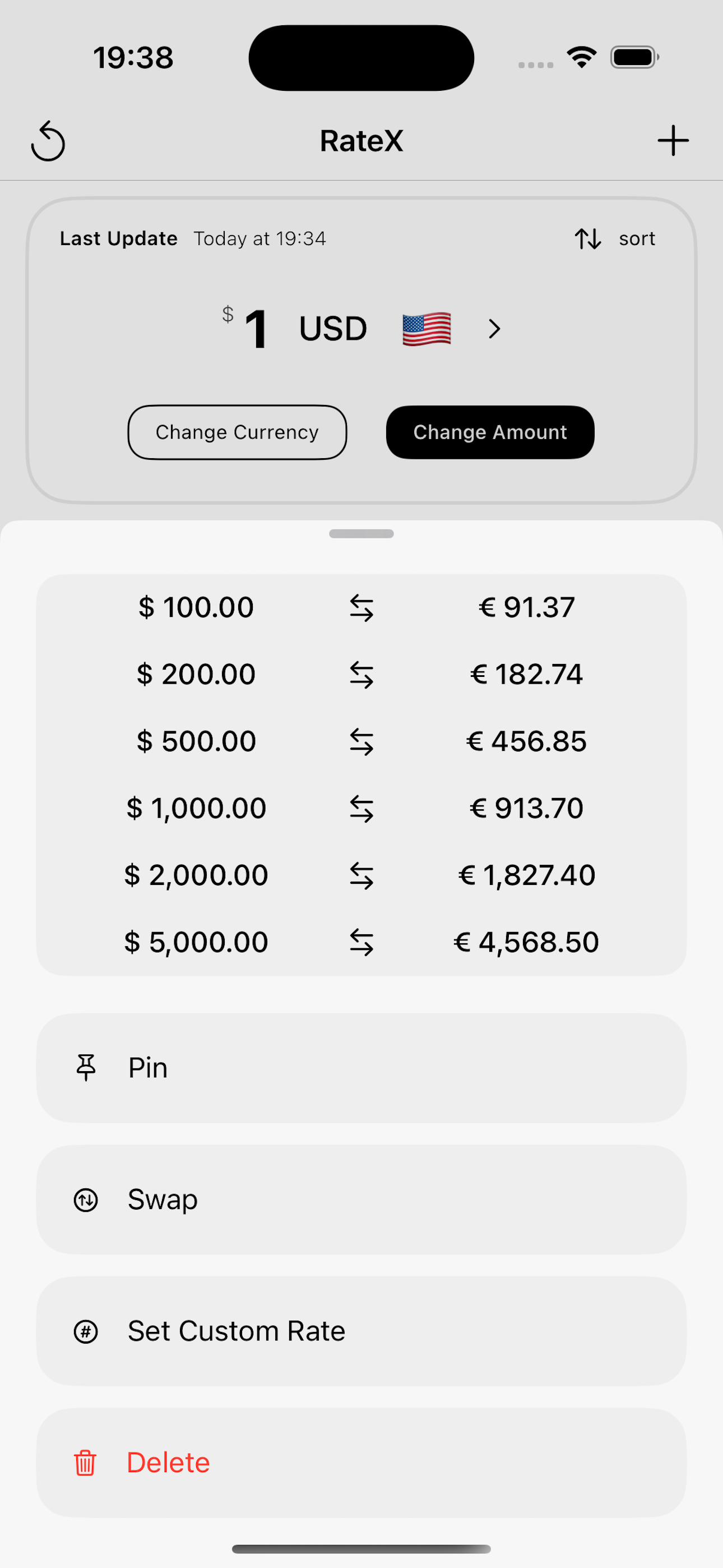Screen dimensions: 723x1568
Task: Select the Pin menu option
Action: (x=361, y=1068)
